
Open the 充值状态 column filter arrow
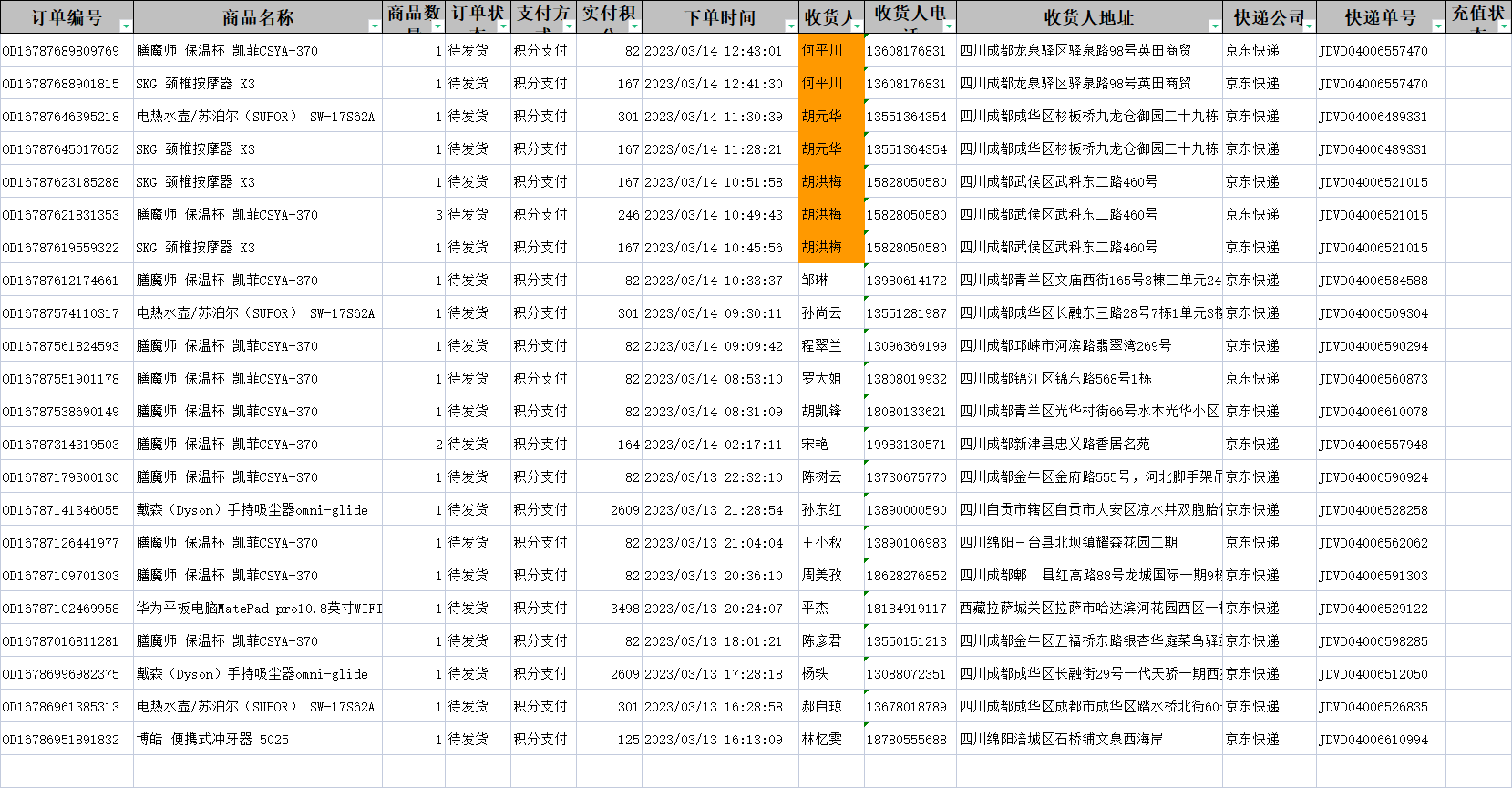1504,26
